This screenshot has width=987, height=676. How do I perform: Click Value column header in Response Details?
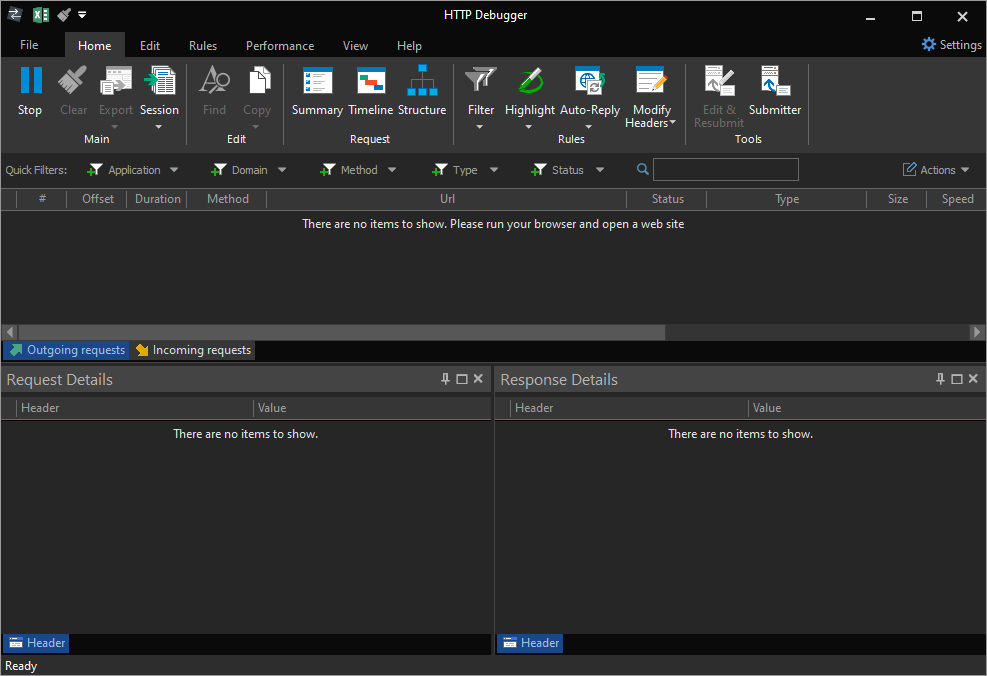[x=867, y=408]
